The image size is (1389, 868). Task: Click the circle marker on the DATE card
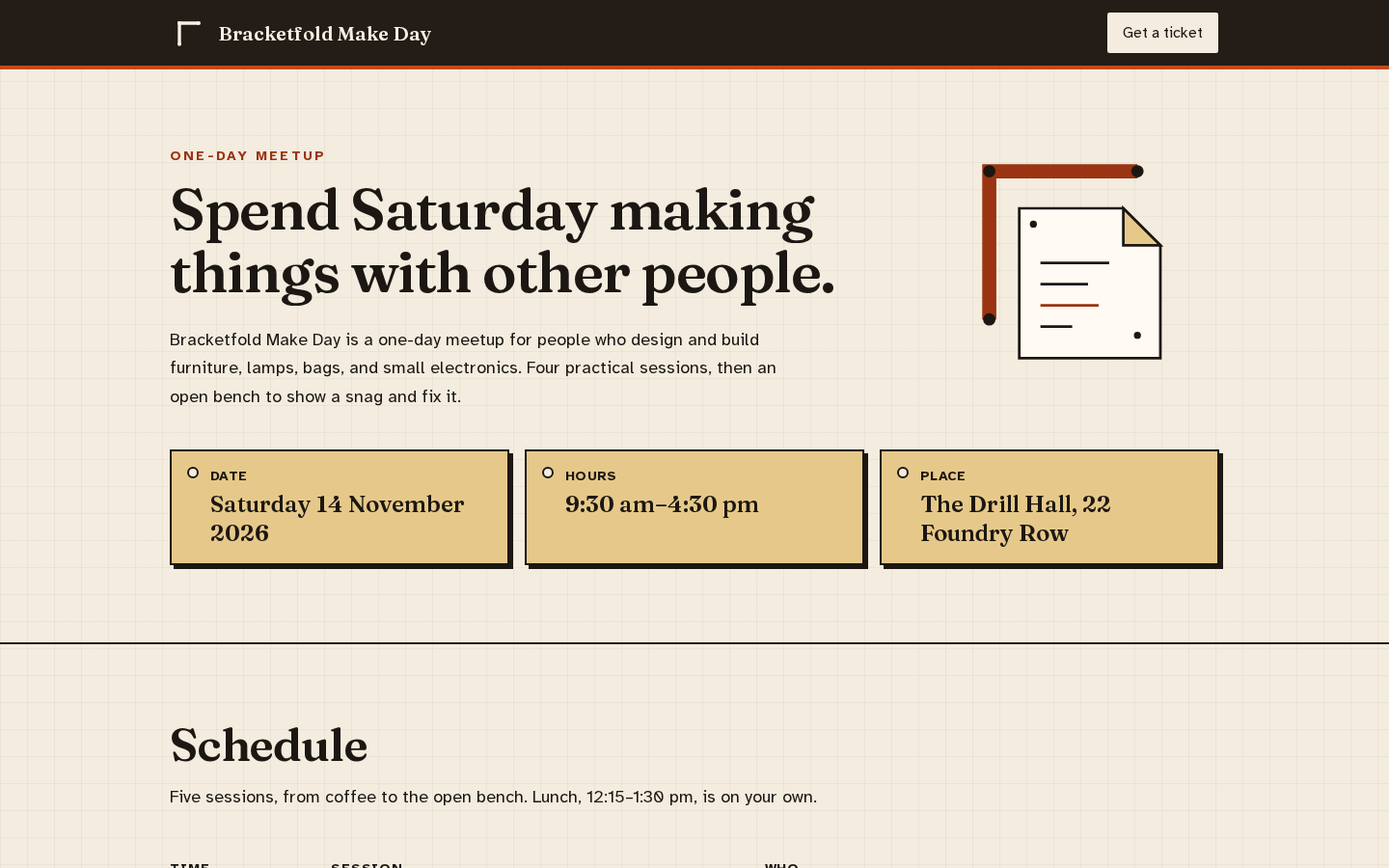[193, 473]
